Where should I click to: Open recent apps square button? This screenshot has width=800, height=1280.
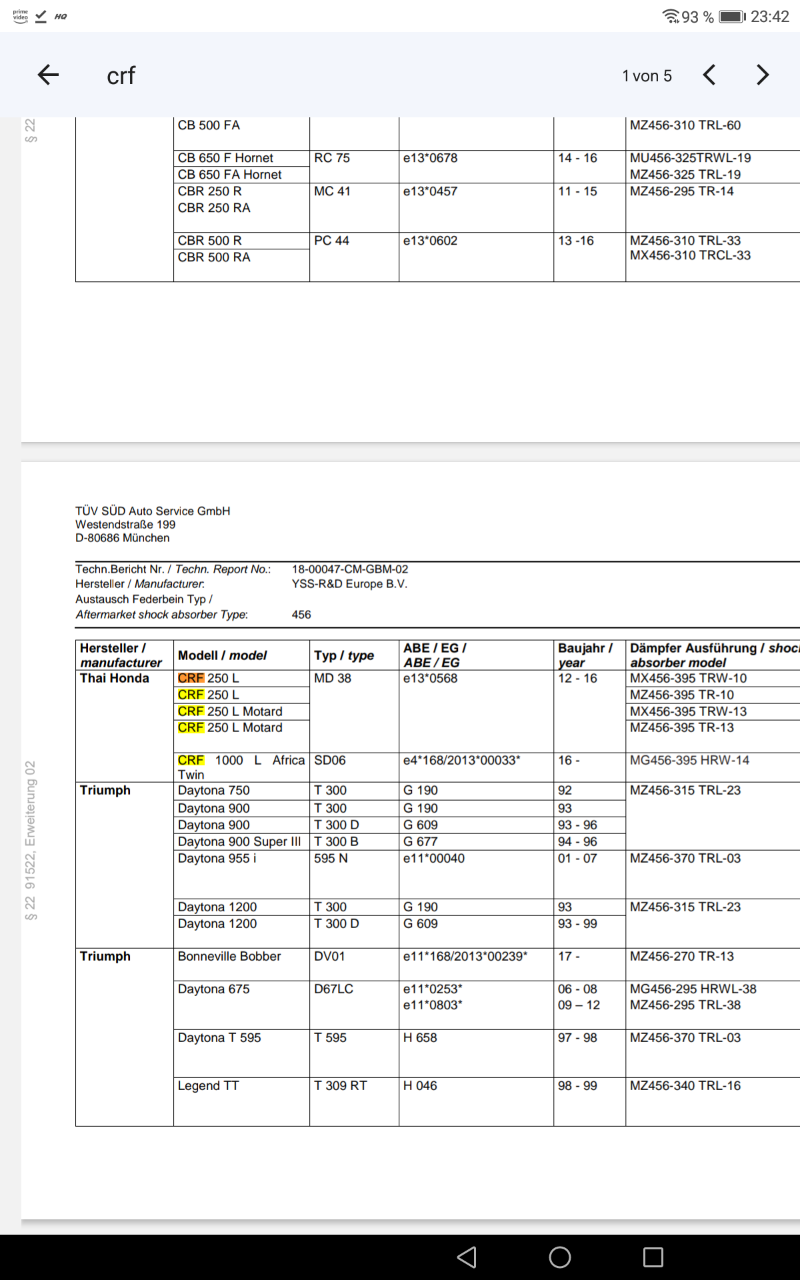coord(652,1257)
